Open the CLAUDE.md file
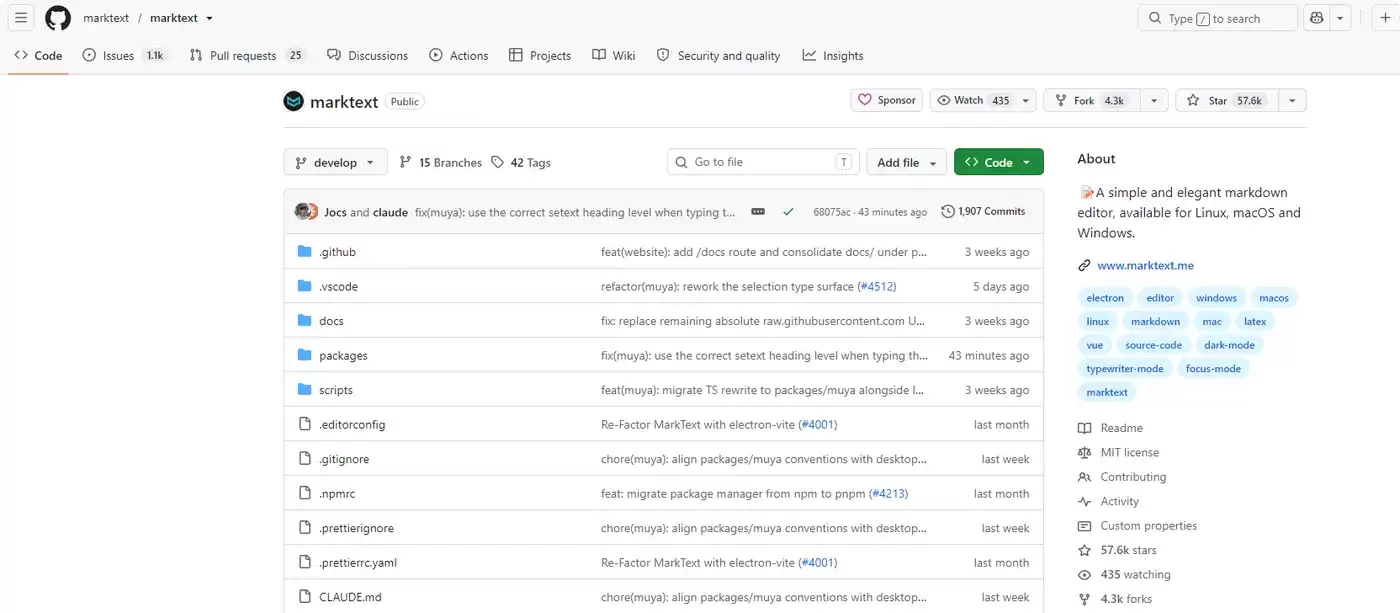 pos(350,597)
